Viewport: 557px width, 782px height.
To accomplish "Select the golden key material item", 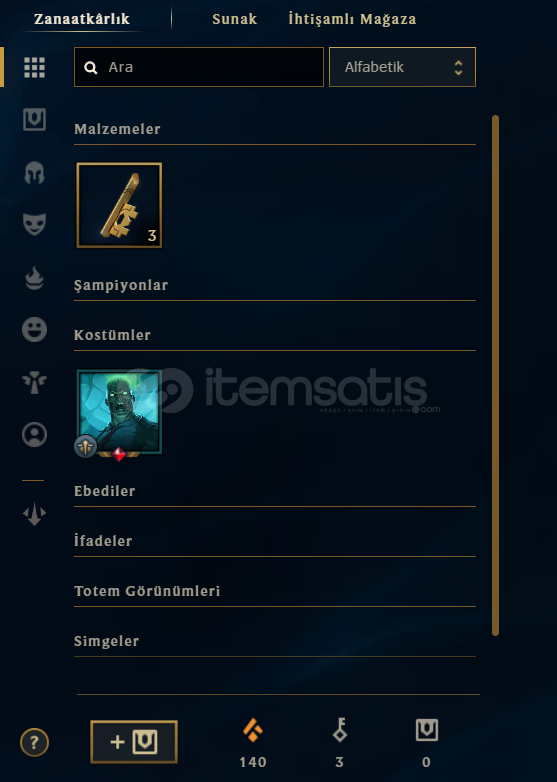I will (x=119, y=205).
